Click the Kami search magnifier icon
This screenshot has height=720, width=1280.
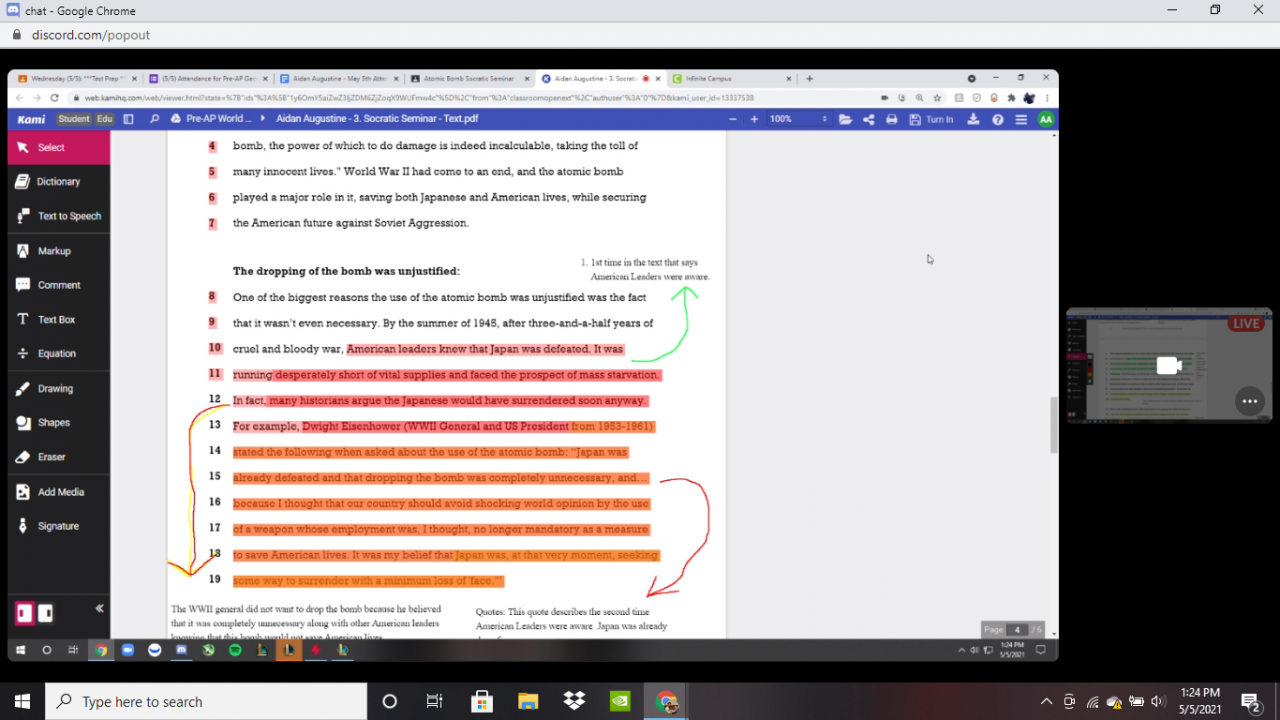click(x=154, y=119)
